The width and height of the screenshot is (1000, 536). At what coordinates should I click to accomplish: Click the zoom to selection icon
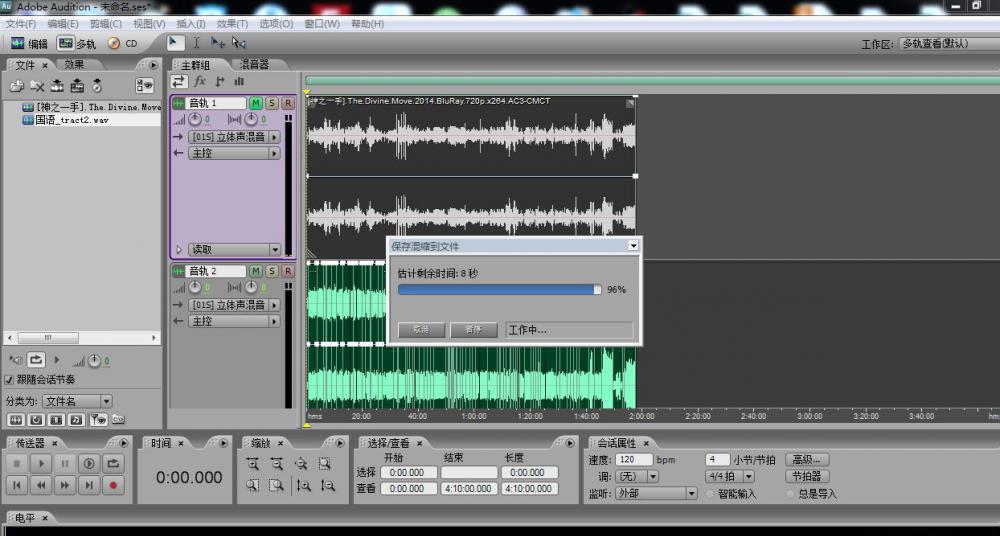tap(325, 464)
